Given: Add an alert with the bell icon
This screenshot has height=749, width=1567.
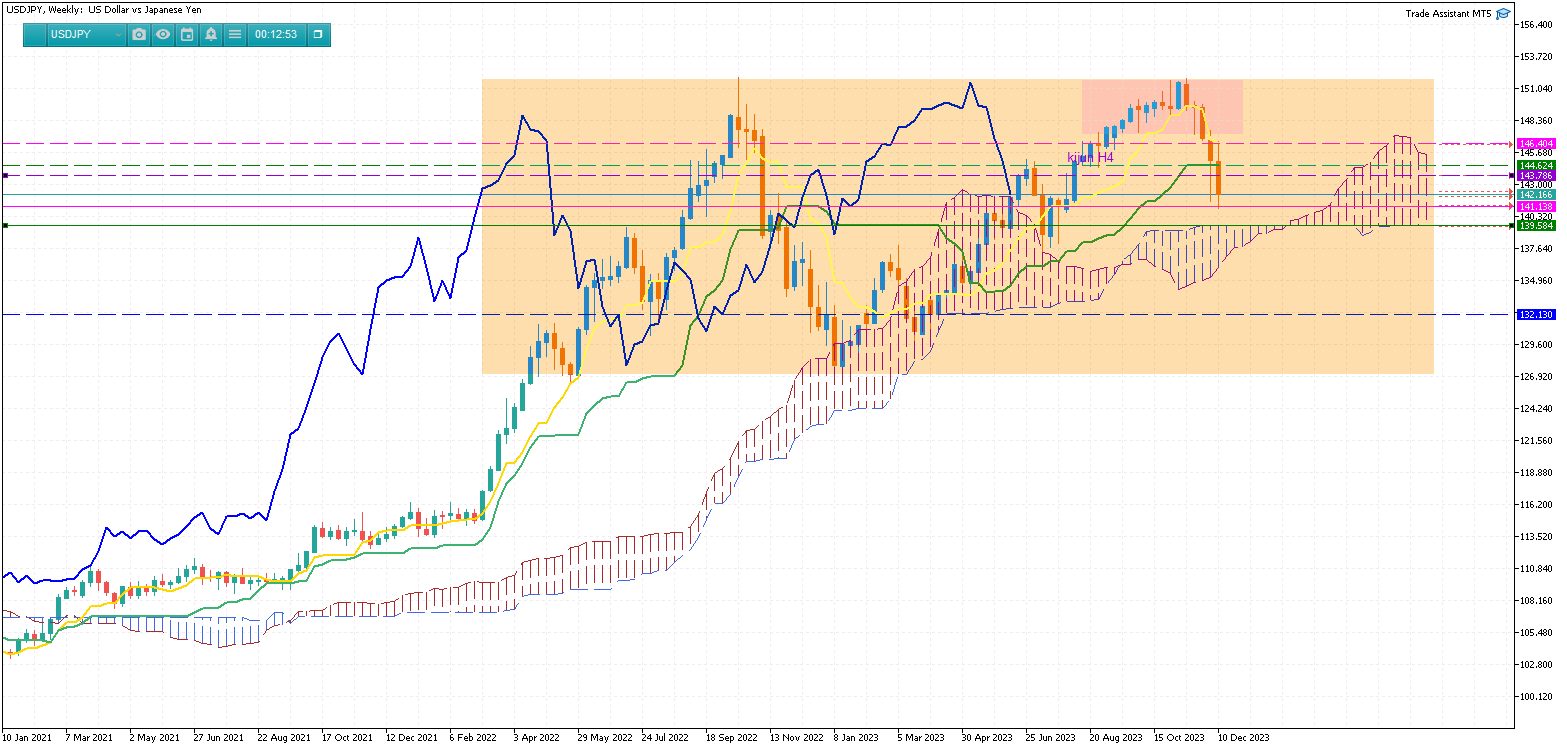Looking at the screenshot, I should click(x=211, y=34).
